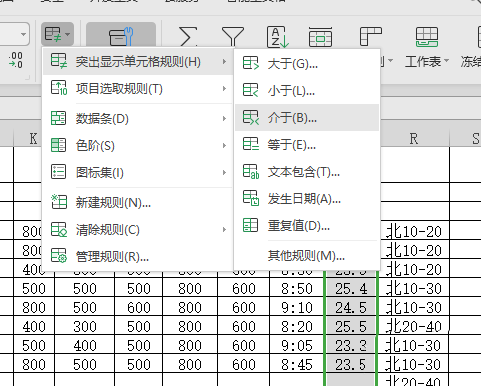
Task: Click the decrease decimal places icon
Action: 16,60
